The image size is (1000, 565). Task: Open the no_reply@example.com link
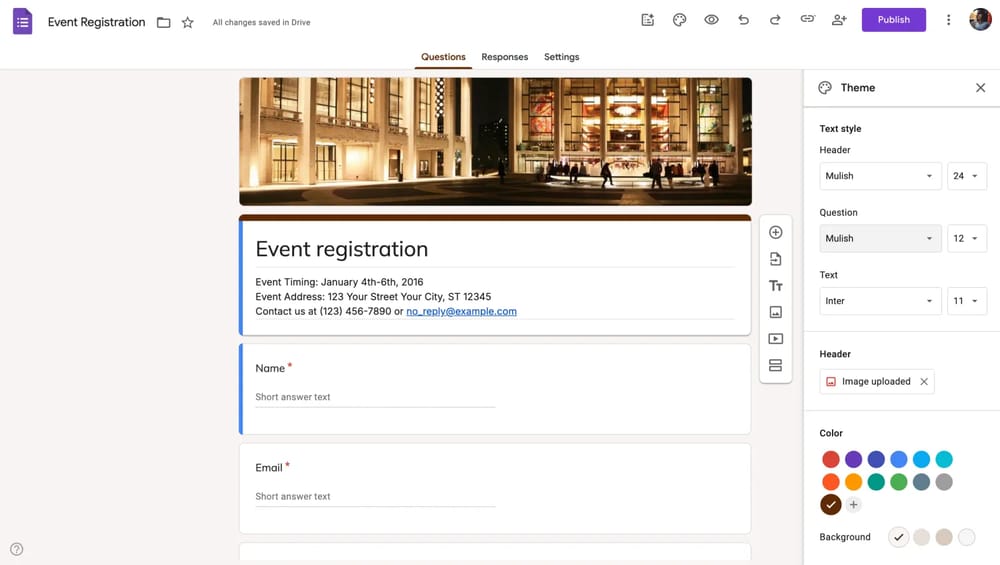(x=461, y=311)
